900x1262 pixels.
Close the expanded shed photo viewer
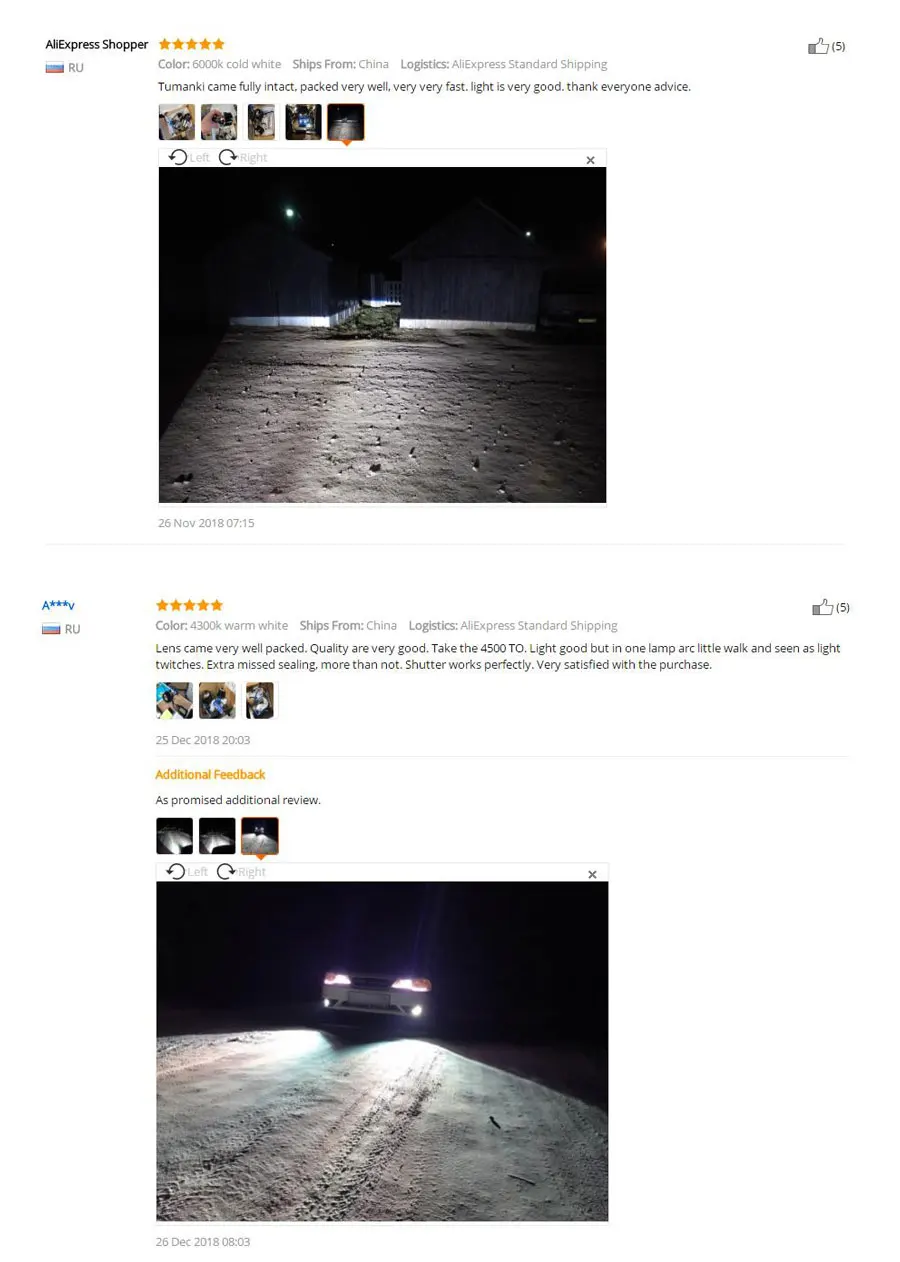click(590, 160)
